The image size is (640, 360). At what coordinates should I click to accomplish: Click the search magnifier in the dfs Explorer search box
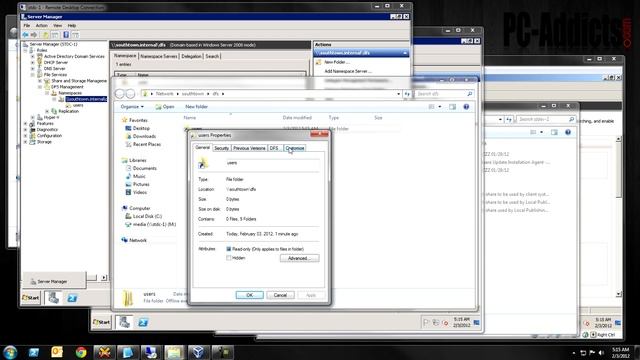tap(470, 94)
